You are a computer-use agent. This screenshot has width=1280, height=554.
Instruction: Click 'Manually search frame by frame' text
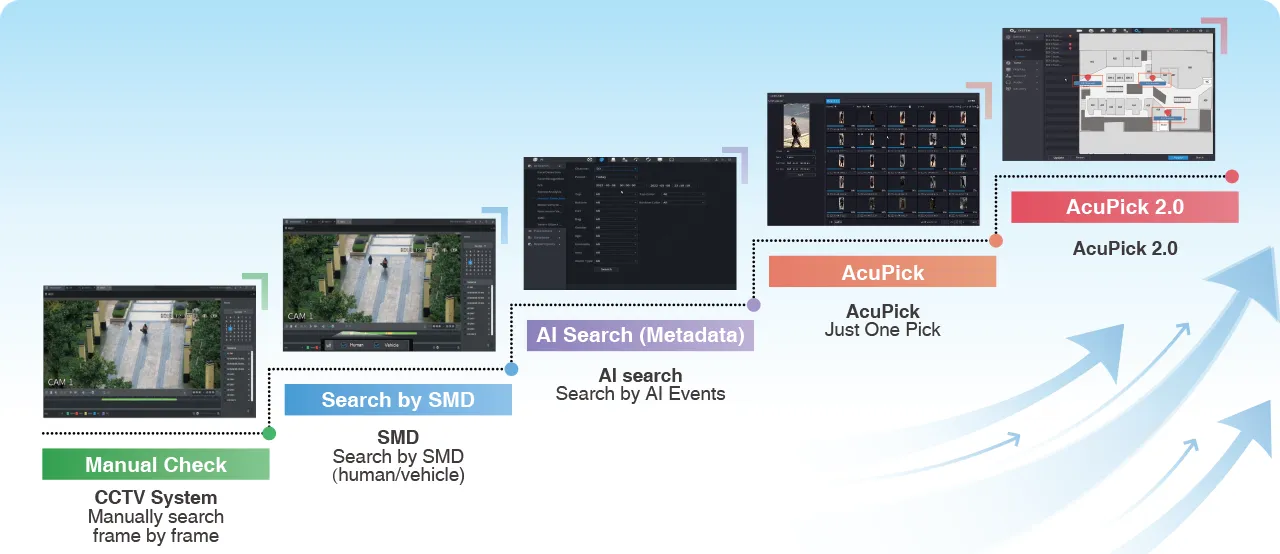tap(156, 526)
